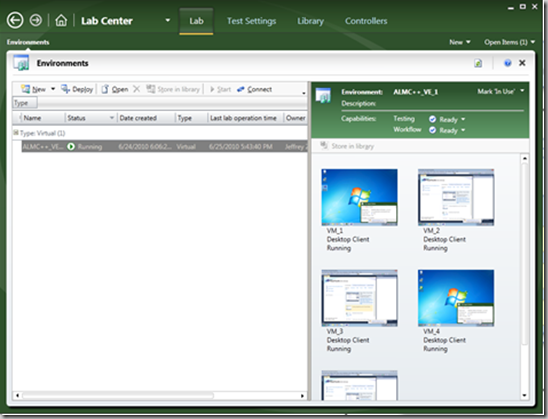Click the Connect toolbar button

(x=254, y=89)
